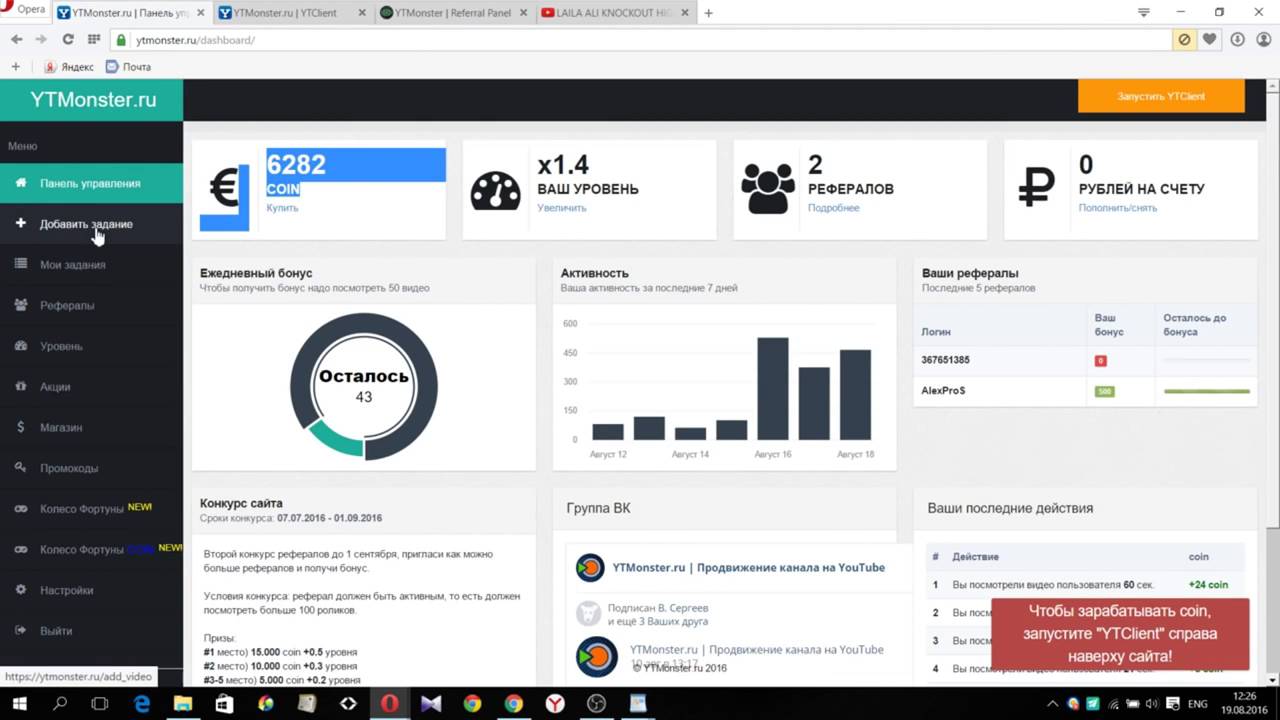1280x720 pixels.
Task: Click the browser back arrow
Action: [x=17, y=40]
